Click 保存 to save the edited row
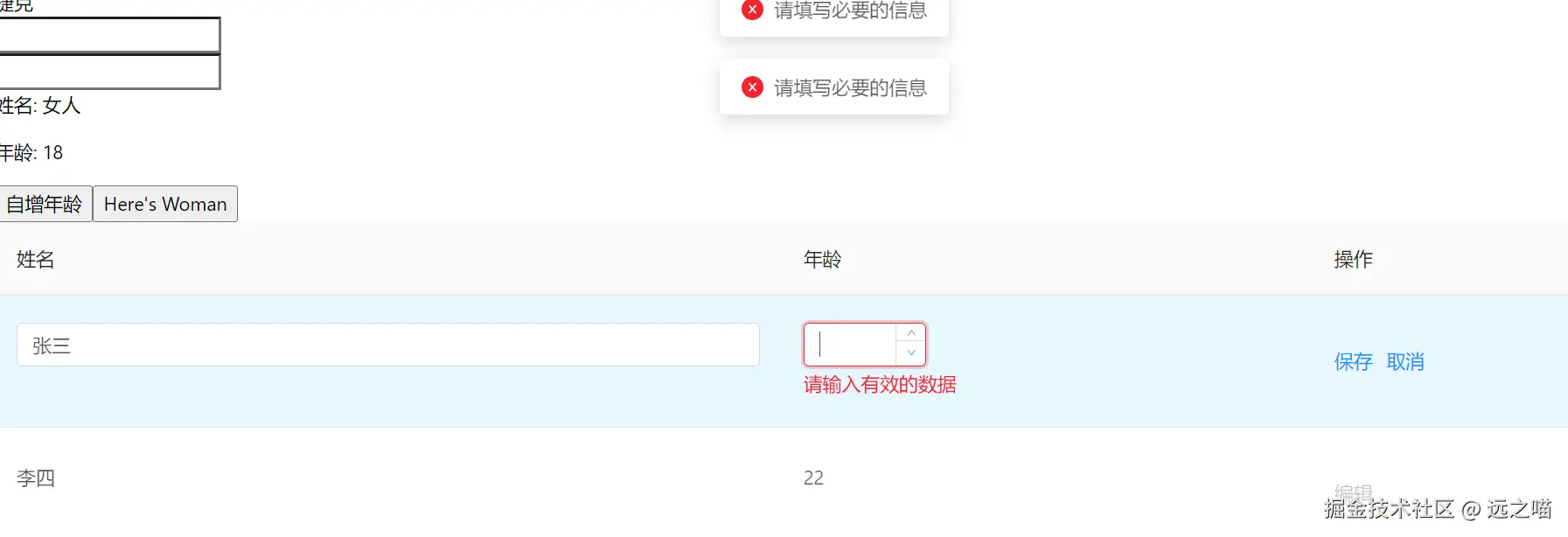1568x537 pixels. (1353, 362)
